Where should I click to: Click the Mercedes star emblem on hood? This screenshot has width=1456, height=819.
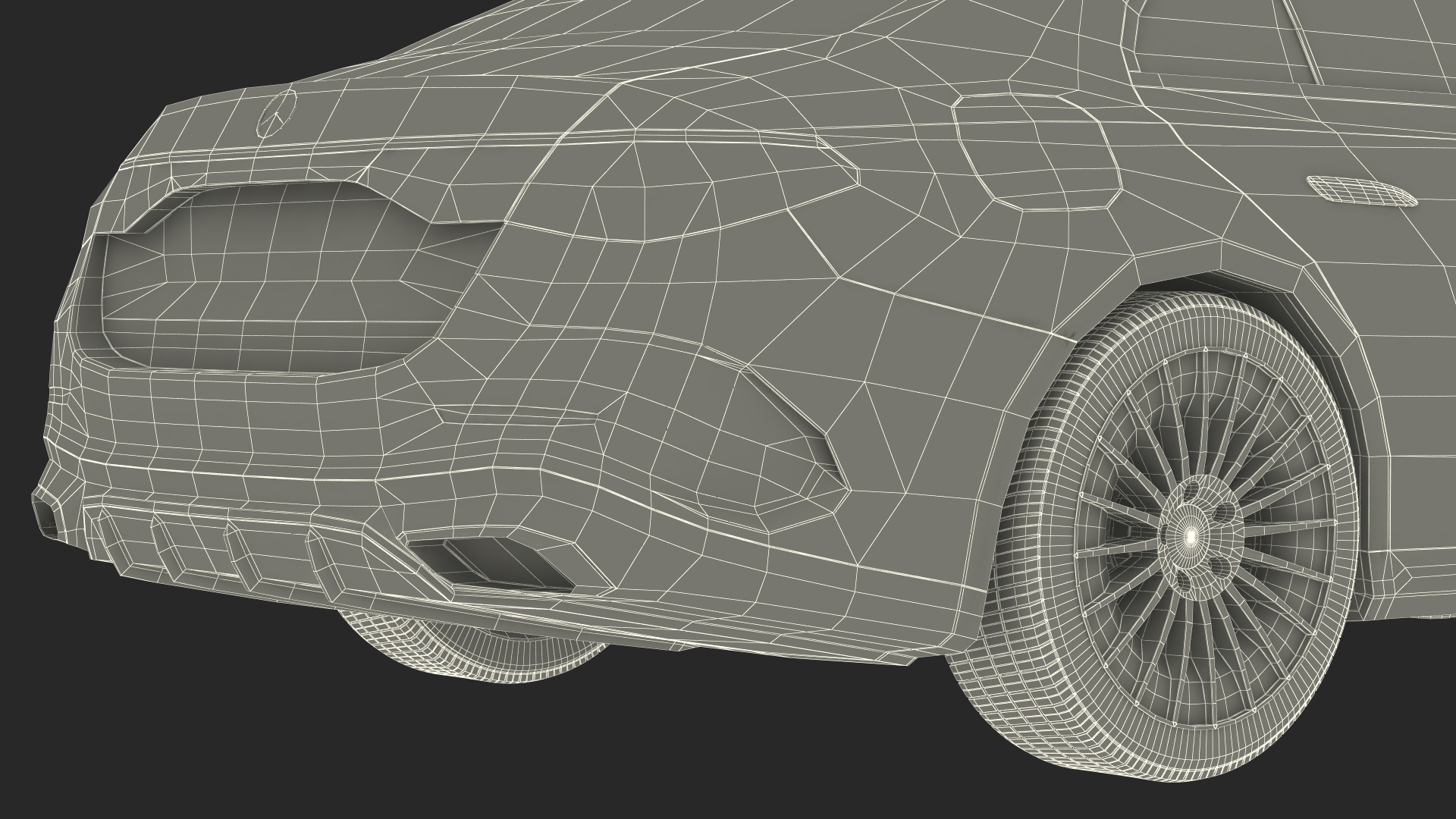pyautogui.click(x=276, y=115)
